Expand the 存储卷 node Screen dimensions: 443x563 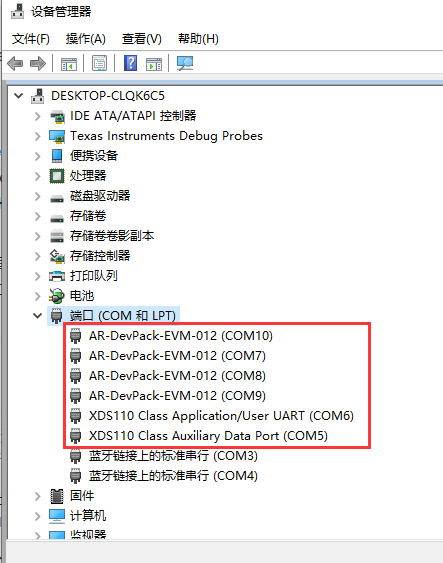click(x=37, y=216)
